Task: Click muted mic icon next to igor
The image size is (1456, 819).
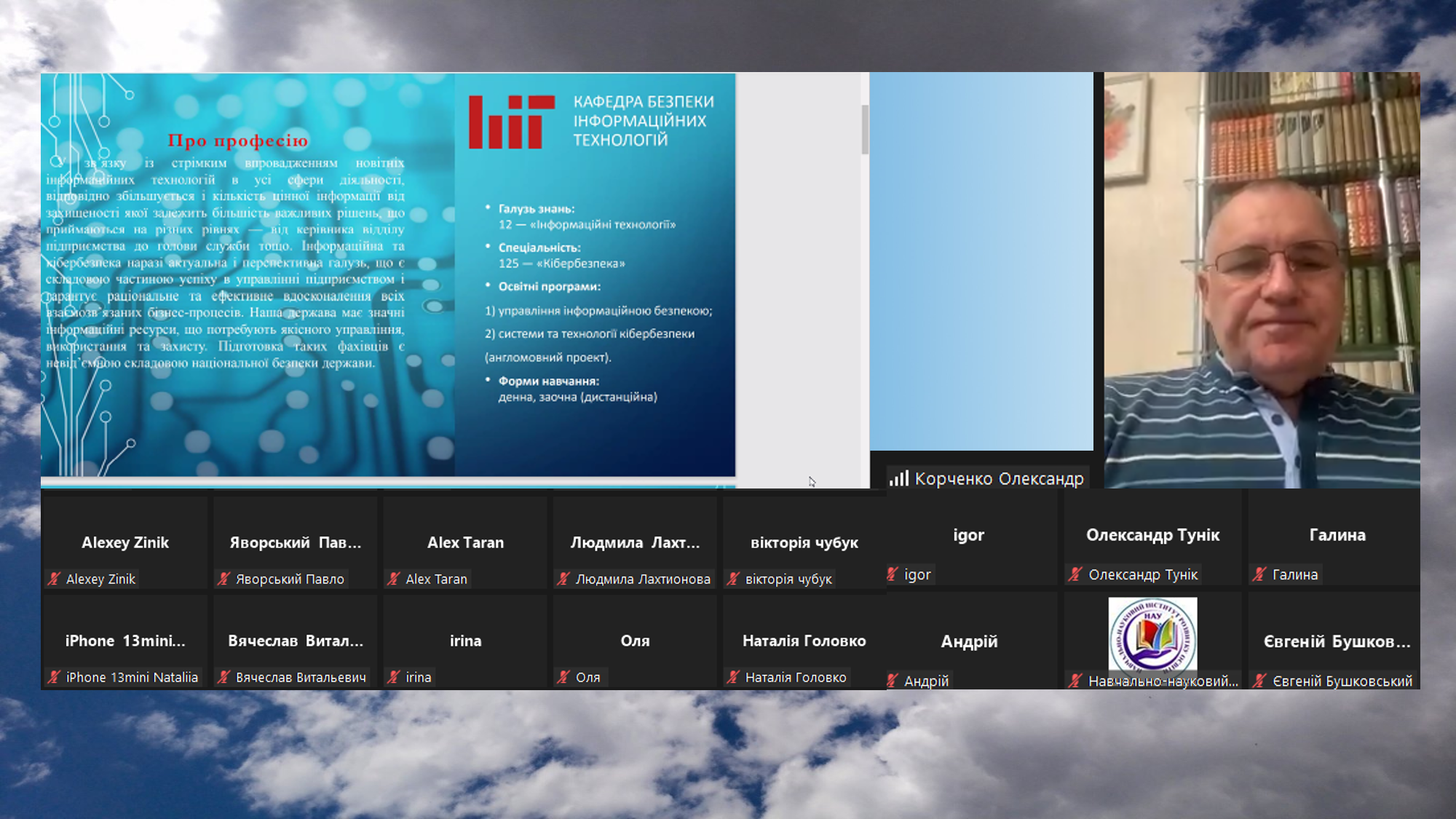Action: [x=893, y=574]
